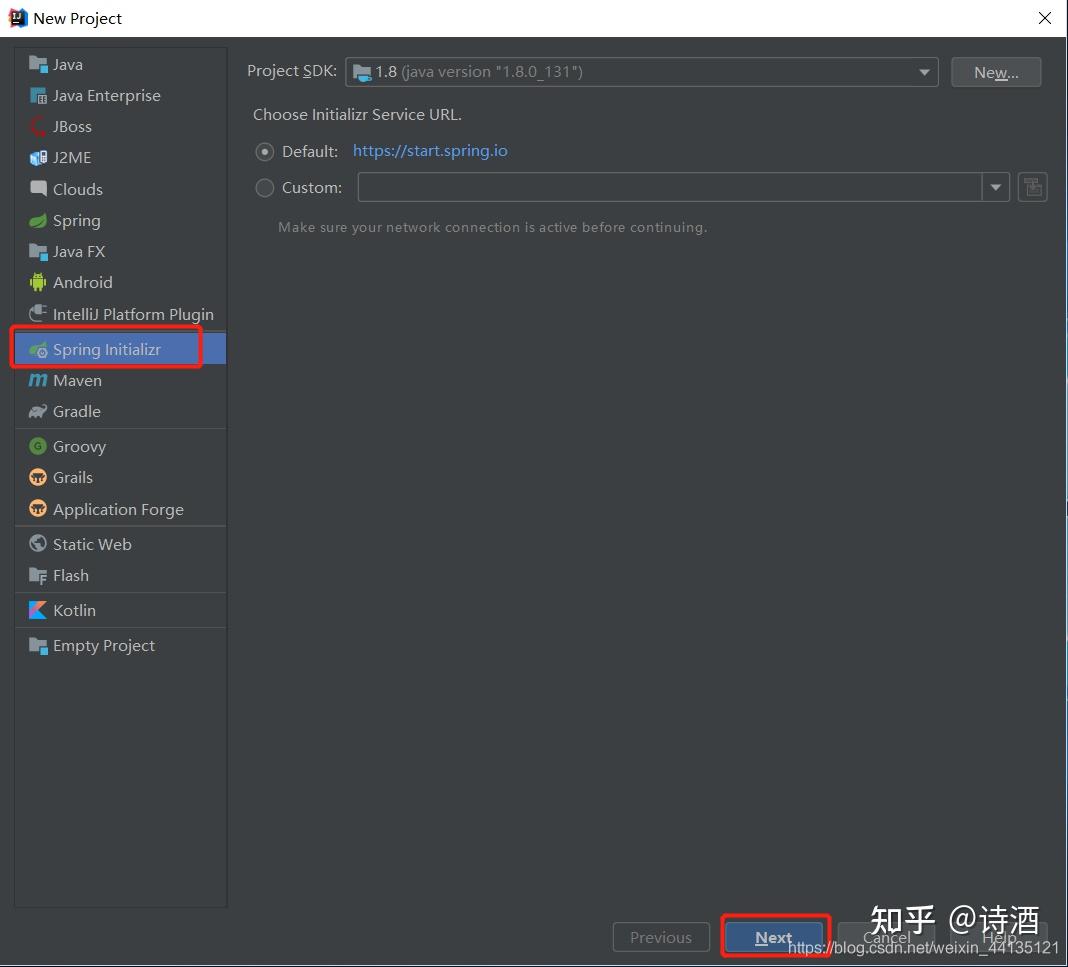Open the https://start.spring.io link
Viewport: 1068px width, 967px height.
[x=430, y=151]
